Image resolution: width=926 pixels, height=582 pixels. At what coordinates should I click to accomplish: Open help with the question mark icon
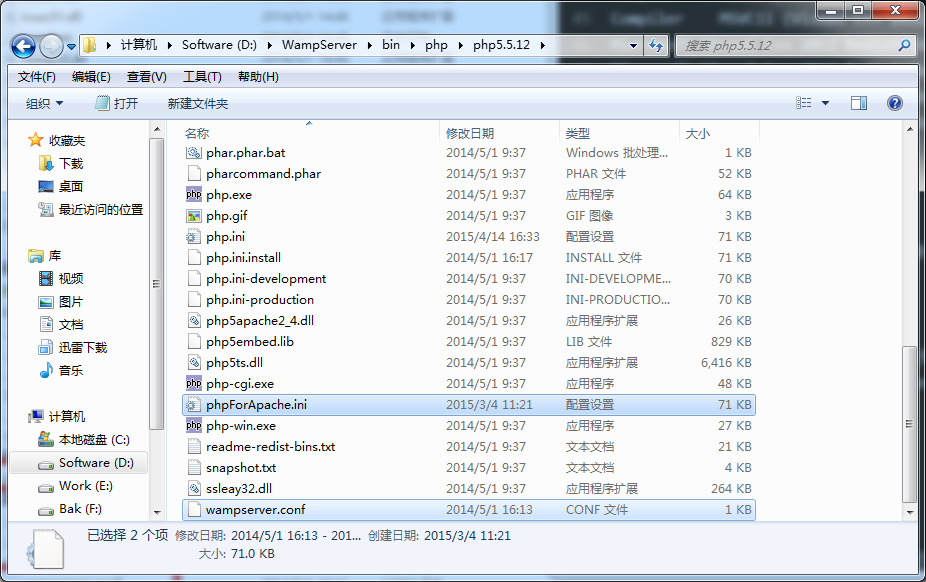click(x=895, y=103)
